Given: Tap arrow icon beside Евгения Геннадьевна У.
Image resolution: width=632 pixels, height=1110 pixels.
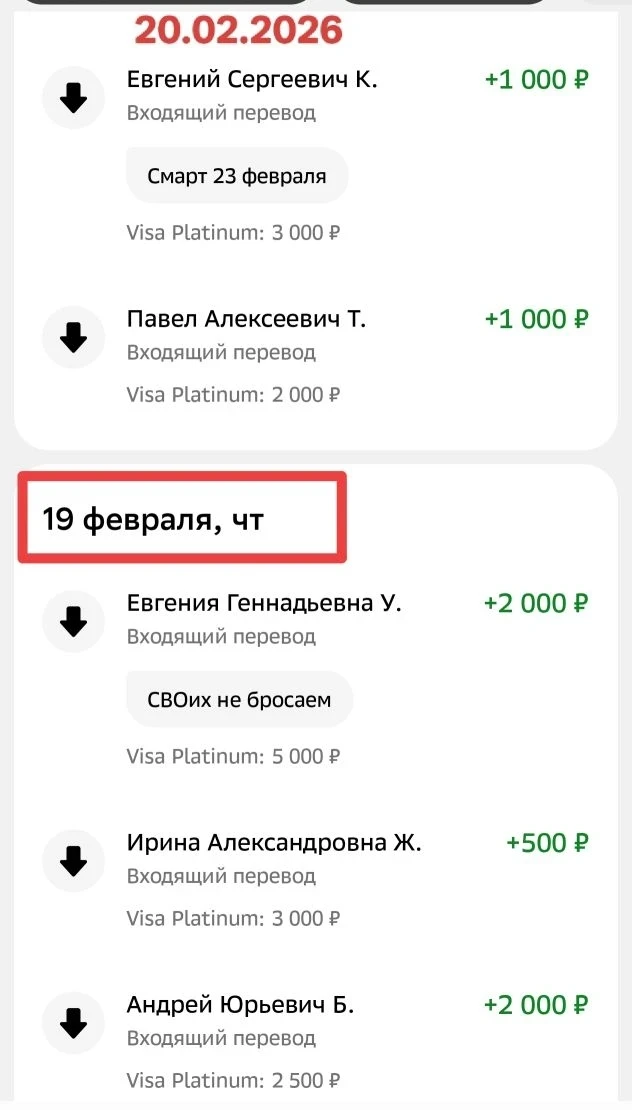Looking at the screenshot, I should pos(73,621).
